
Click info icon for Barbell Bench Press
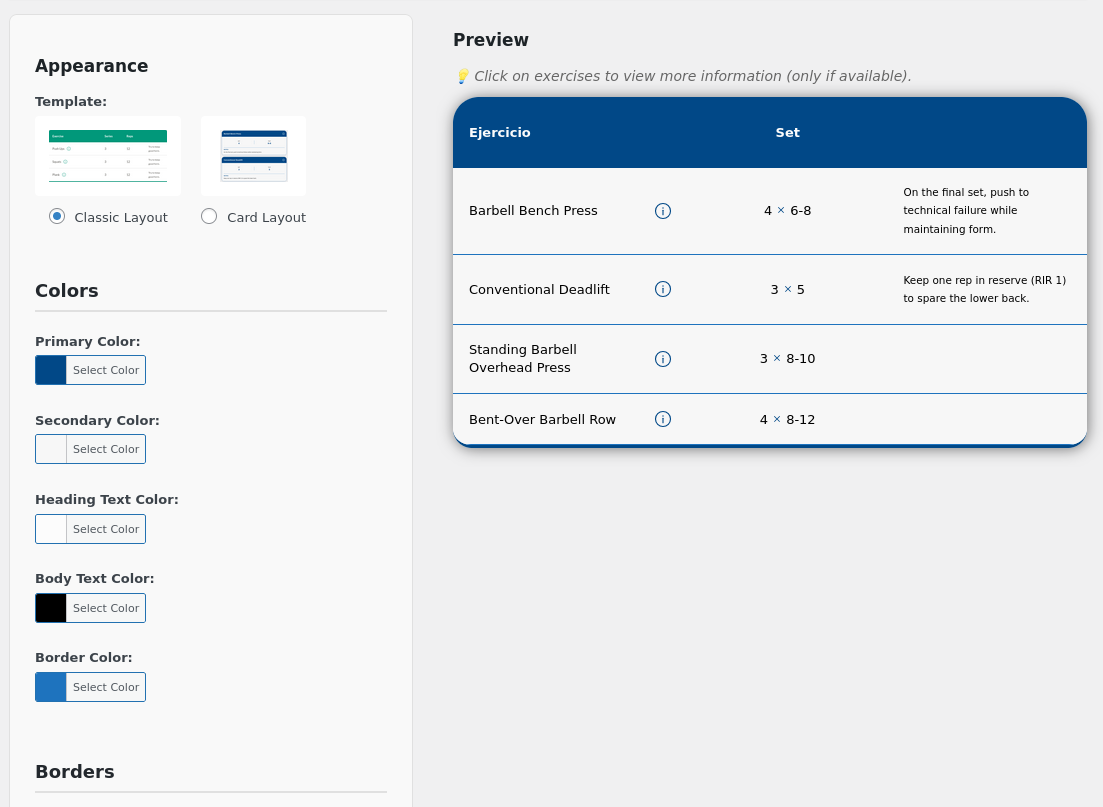click(663, 211)
